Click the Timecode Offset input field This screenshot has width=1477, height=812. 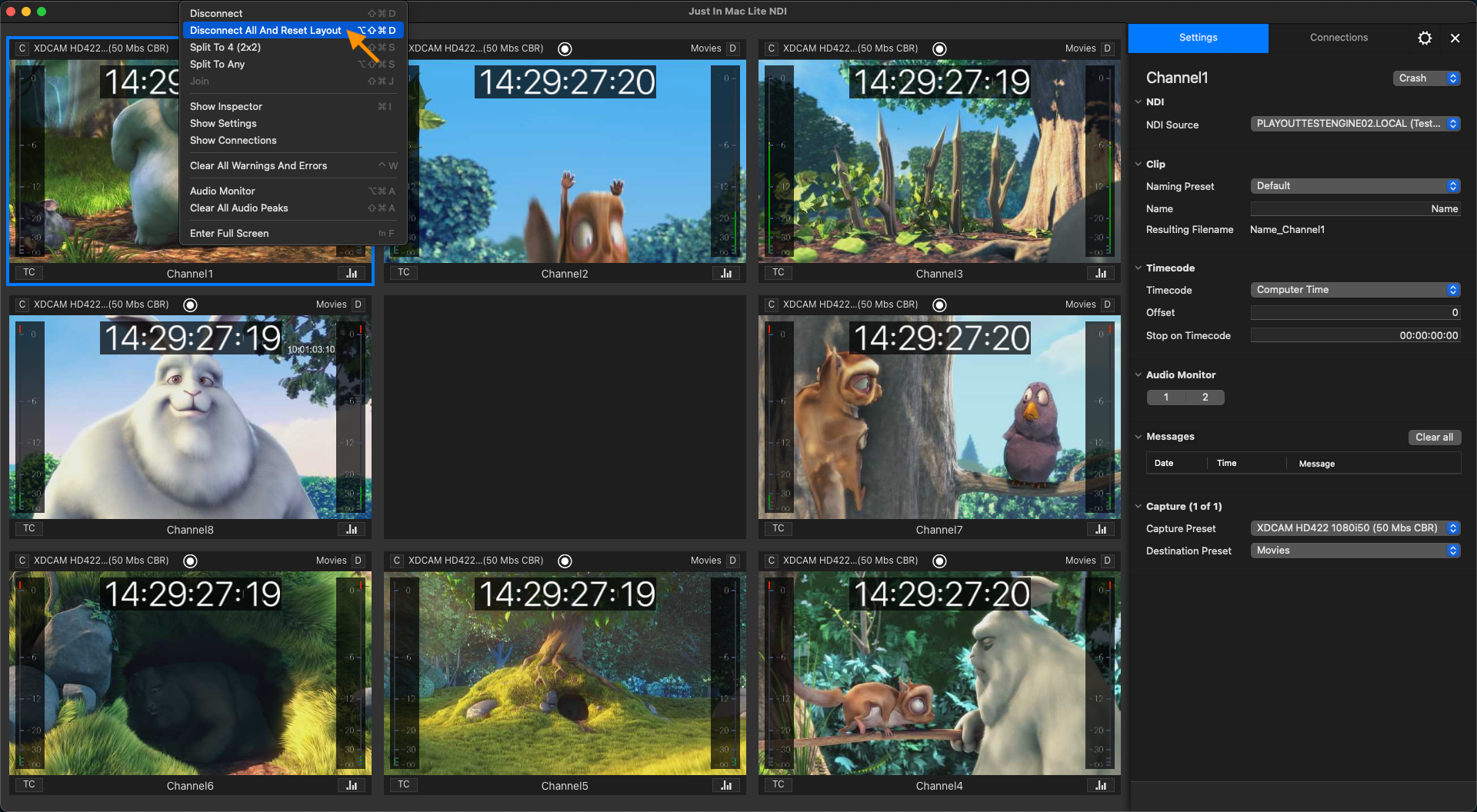tap(1355, 313)
